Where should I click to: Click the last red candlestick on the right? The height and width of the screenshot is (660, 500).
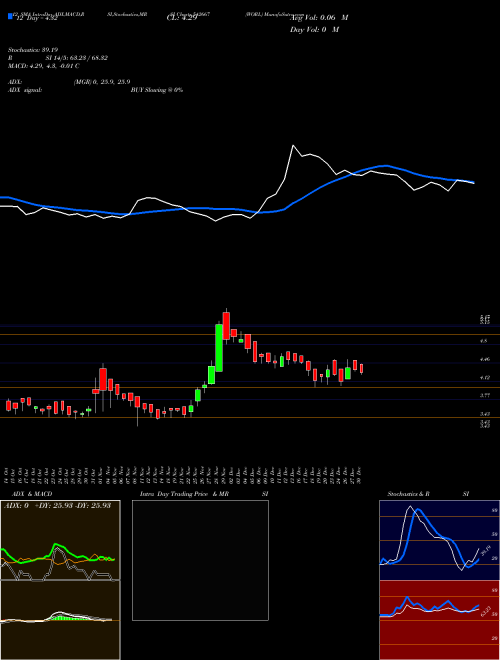pos(361,369)
